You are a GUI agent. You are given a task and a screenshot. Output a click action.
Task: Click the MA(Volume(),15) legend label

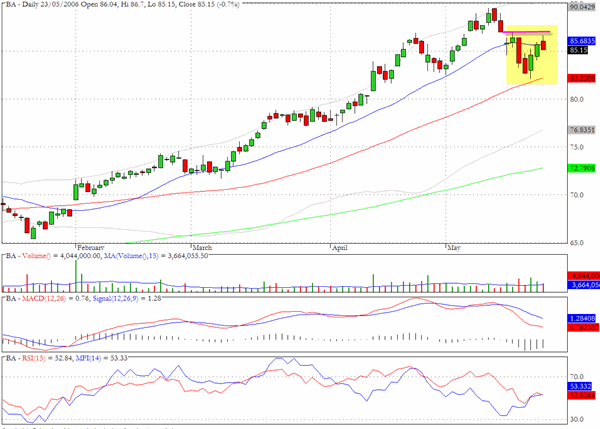point(131,256)
